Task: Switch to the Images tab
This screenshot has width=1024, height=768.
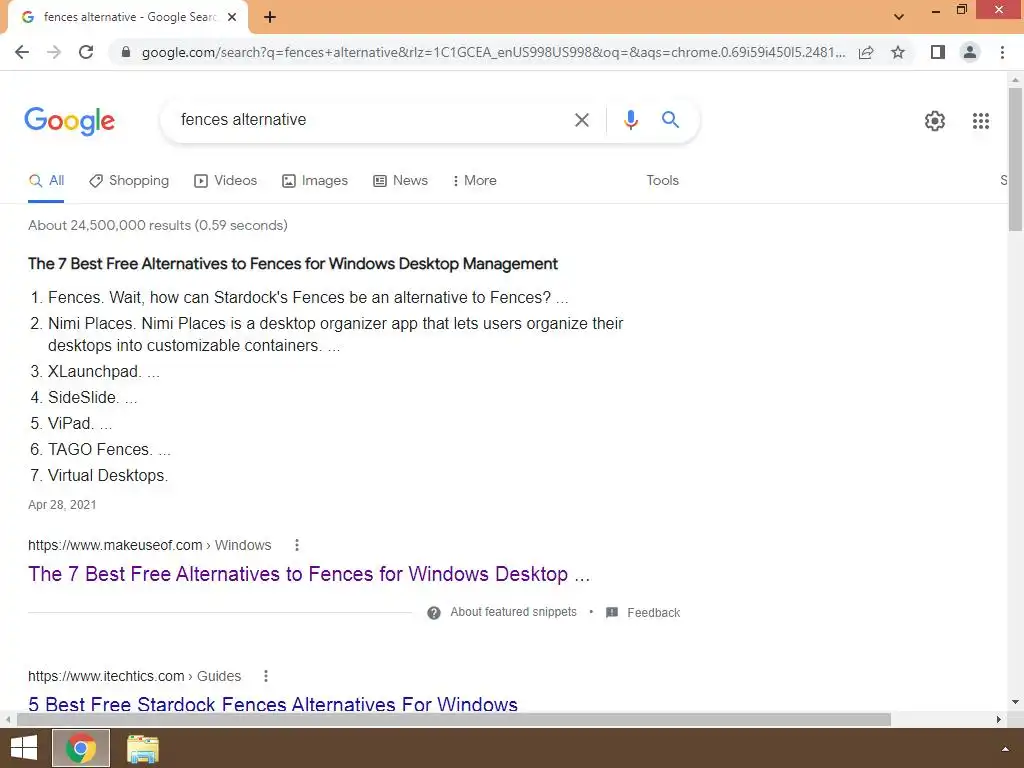Action: click(315, 181)
